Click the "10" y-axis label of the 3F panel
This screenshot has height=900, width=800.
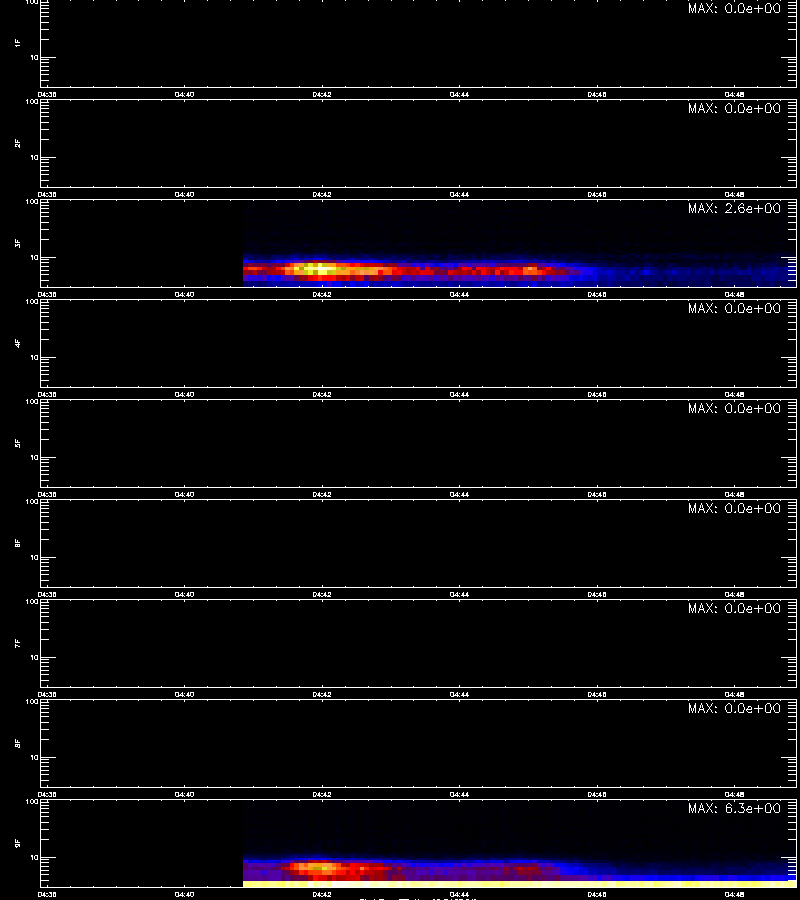(34, 258)
